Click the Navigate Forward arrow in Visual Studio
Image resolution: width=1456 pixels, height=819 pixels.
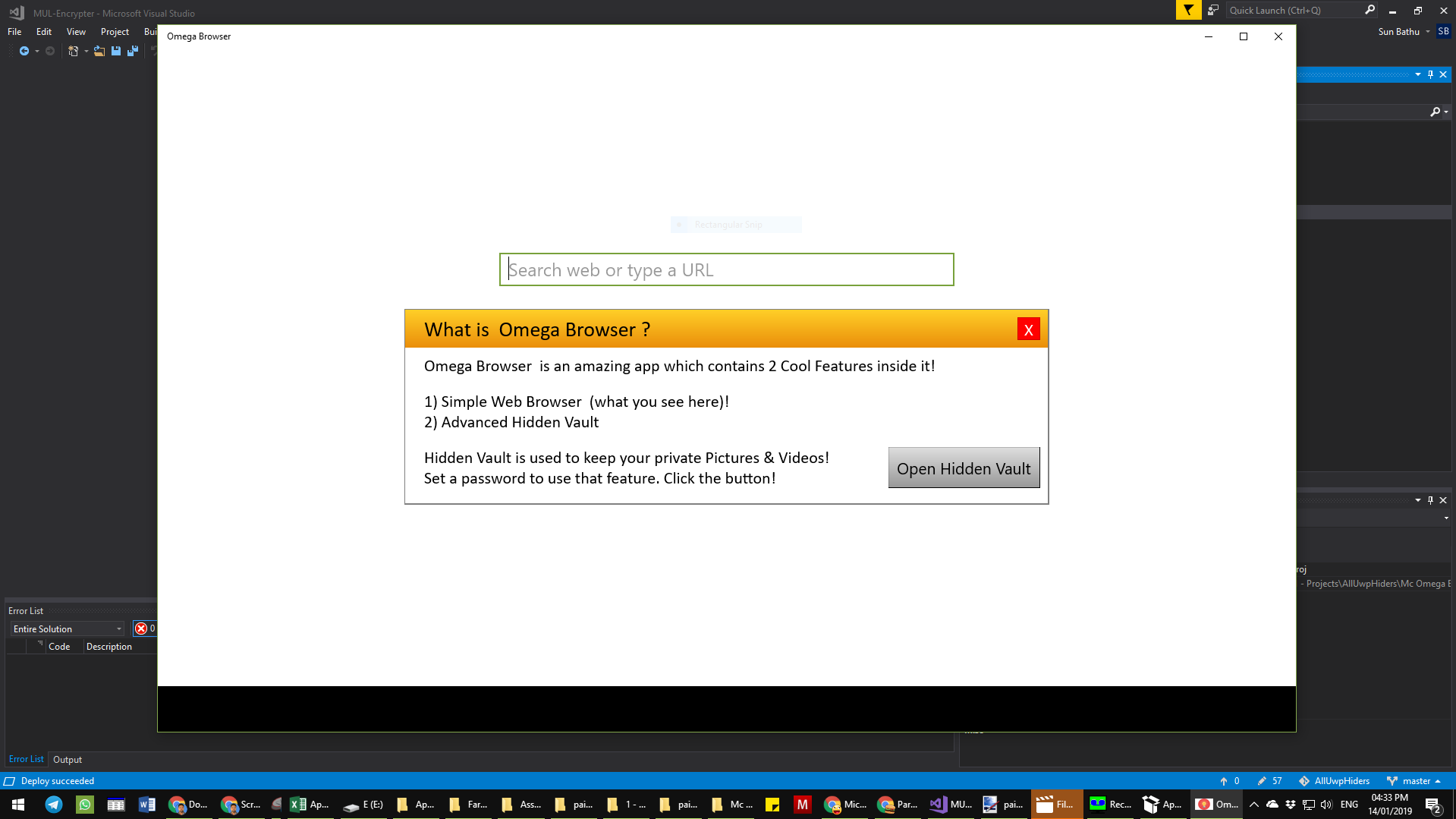[x=50, y=51]
